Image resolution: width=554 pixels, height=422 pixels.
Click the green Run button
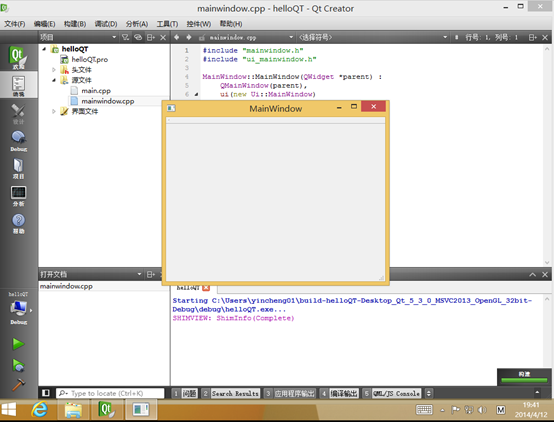pyautogui.click(x=18, y=344)
